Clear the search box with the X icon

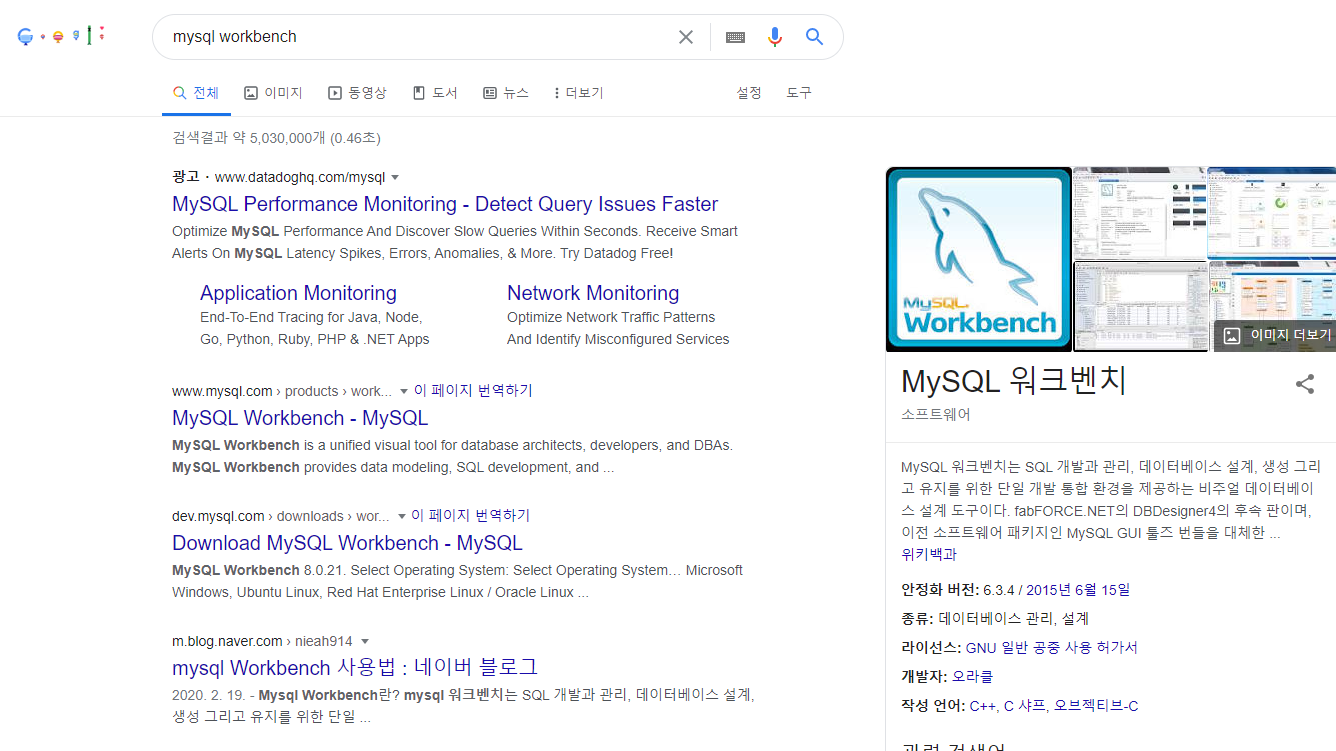point(686,37)
